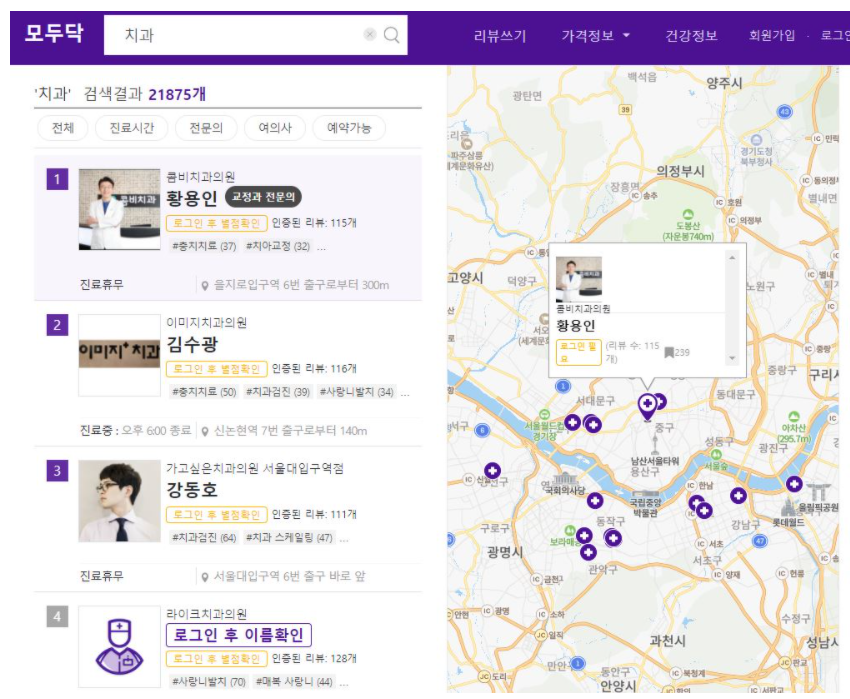Open doctor 황용인 profile name
The height and width of the screenshot is (699, 850).
(192, 198)
